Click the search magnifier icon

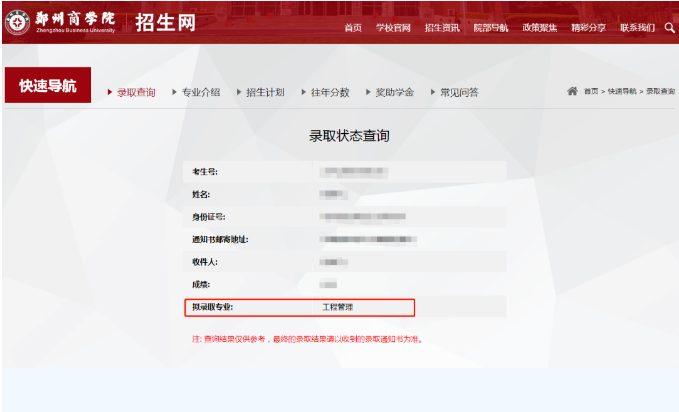(669, 27)
